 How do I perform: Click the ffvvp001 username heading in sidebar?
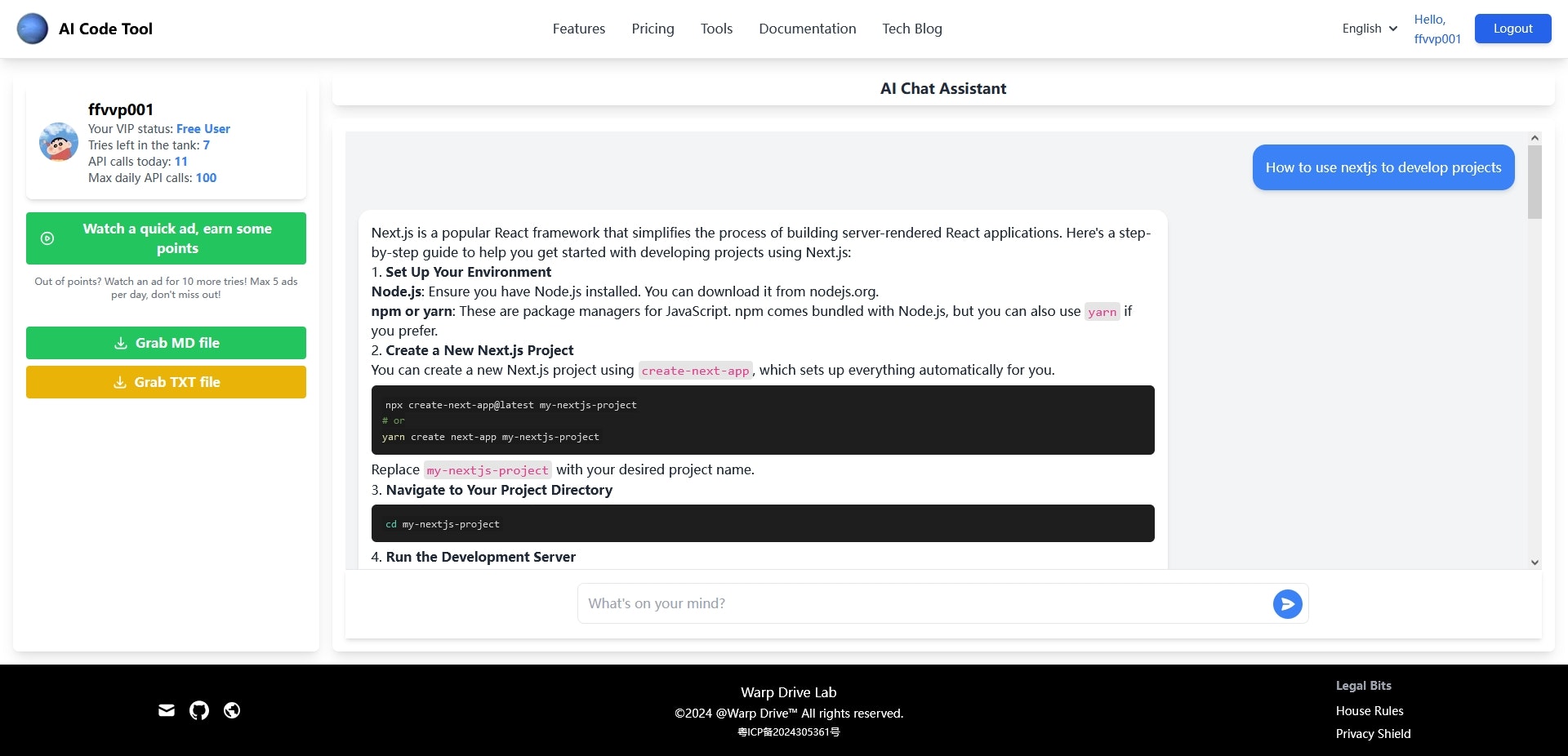click(121, 109)
